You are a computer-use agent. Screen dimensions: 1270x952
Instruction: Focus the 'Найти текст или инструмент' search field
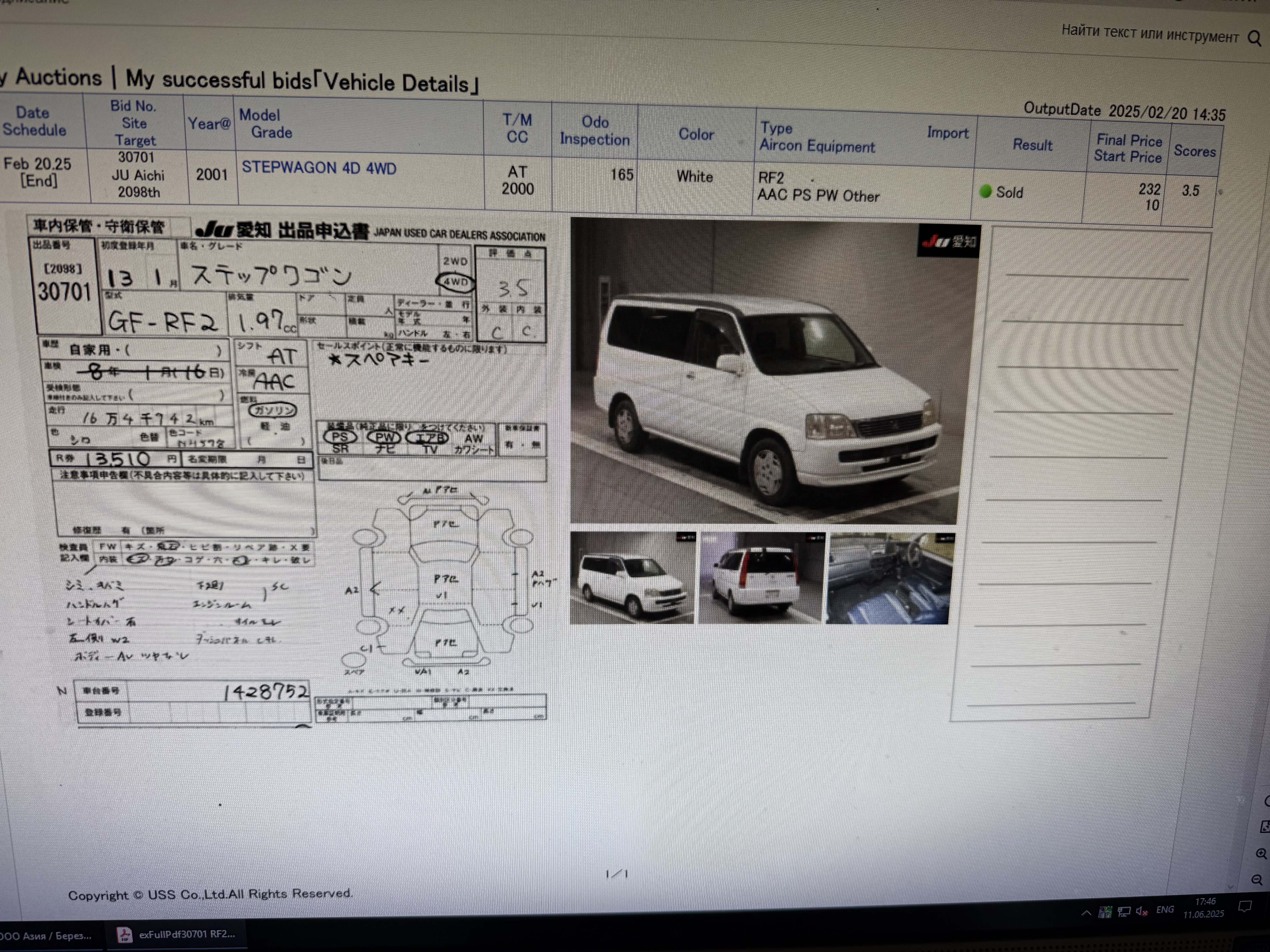tap(1149, 33)
